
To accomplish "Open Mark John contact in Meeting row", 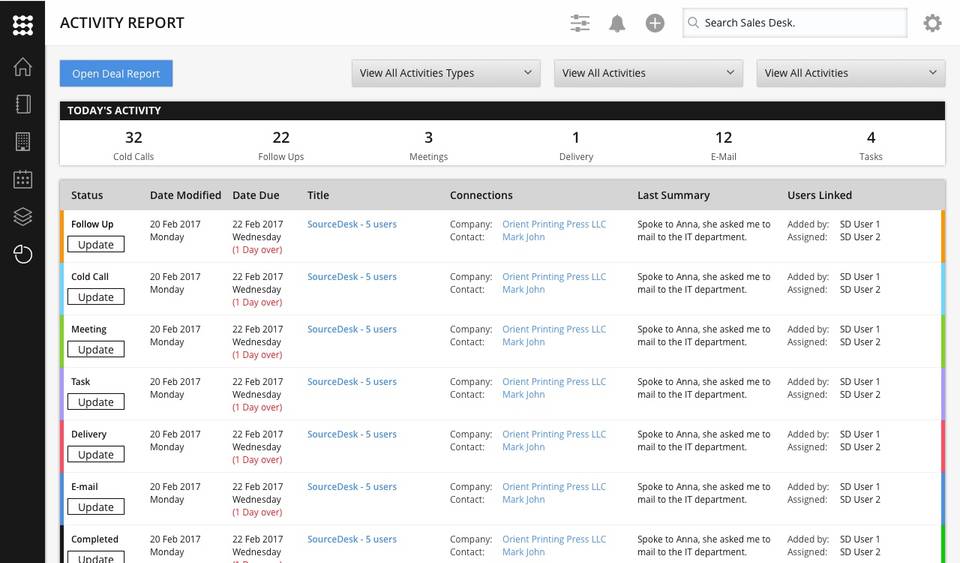I will (523, 342).
